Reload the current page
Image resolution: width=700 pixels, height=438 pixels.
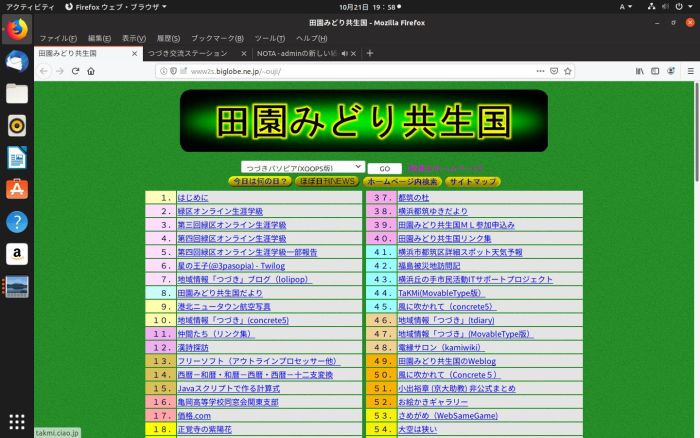click(x=75, y=71)
